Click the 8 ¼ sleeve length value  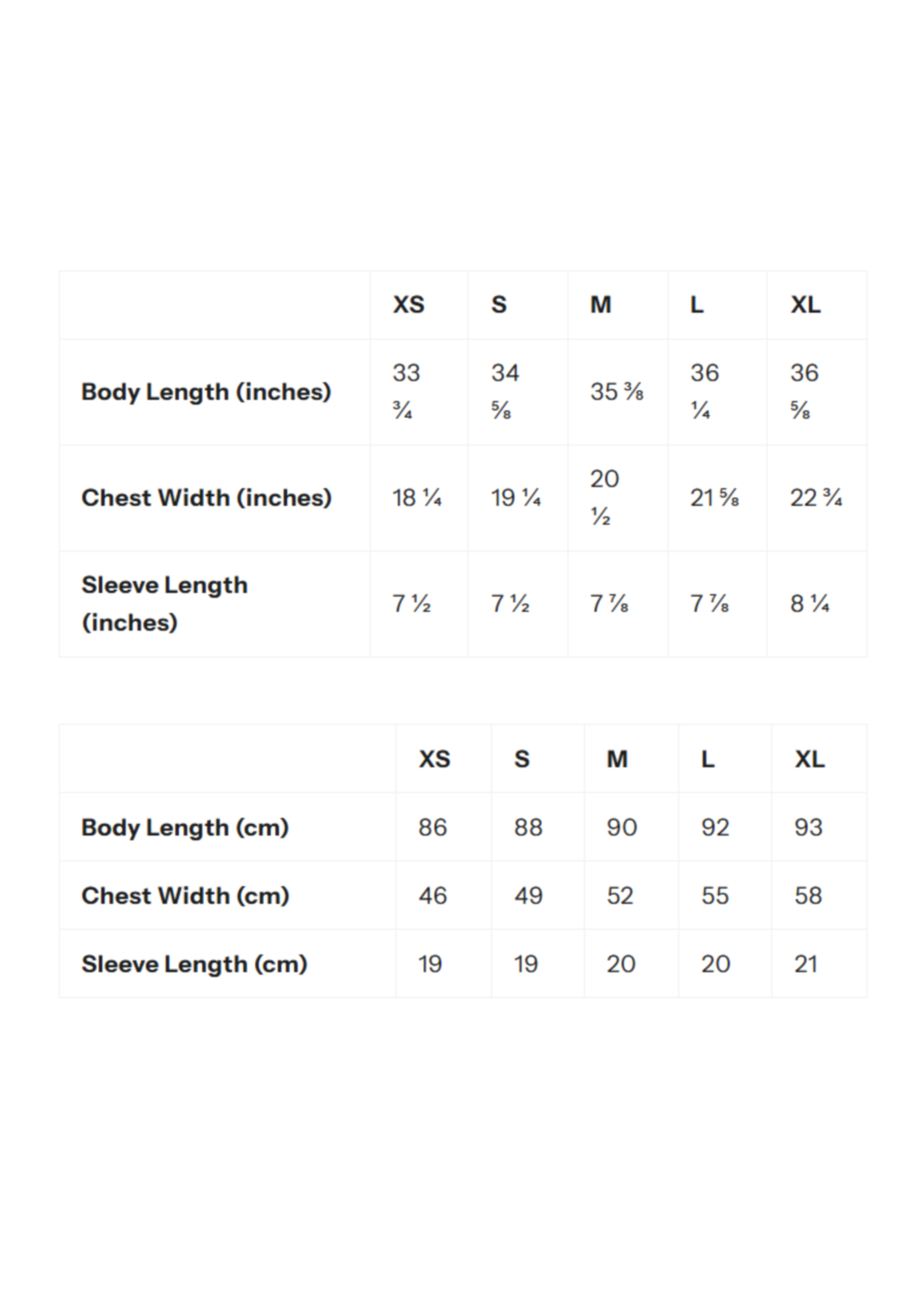coord(809,604)
